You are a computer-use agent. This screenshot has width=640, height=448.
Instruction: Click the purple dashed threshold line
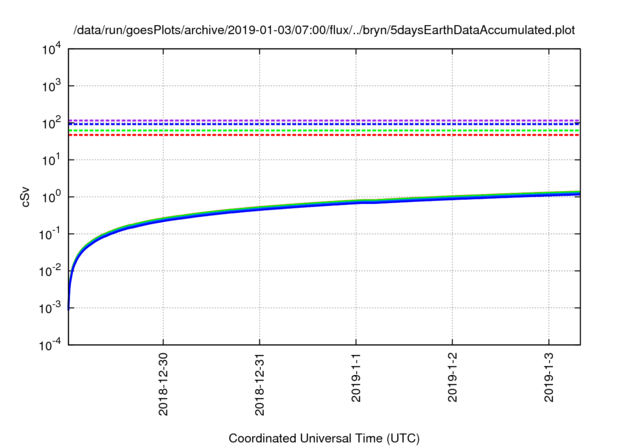[x=324, y=120]
